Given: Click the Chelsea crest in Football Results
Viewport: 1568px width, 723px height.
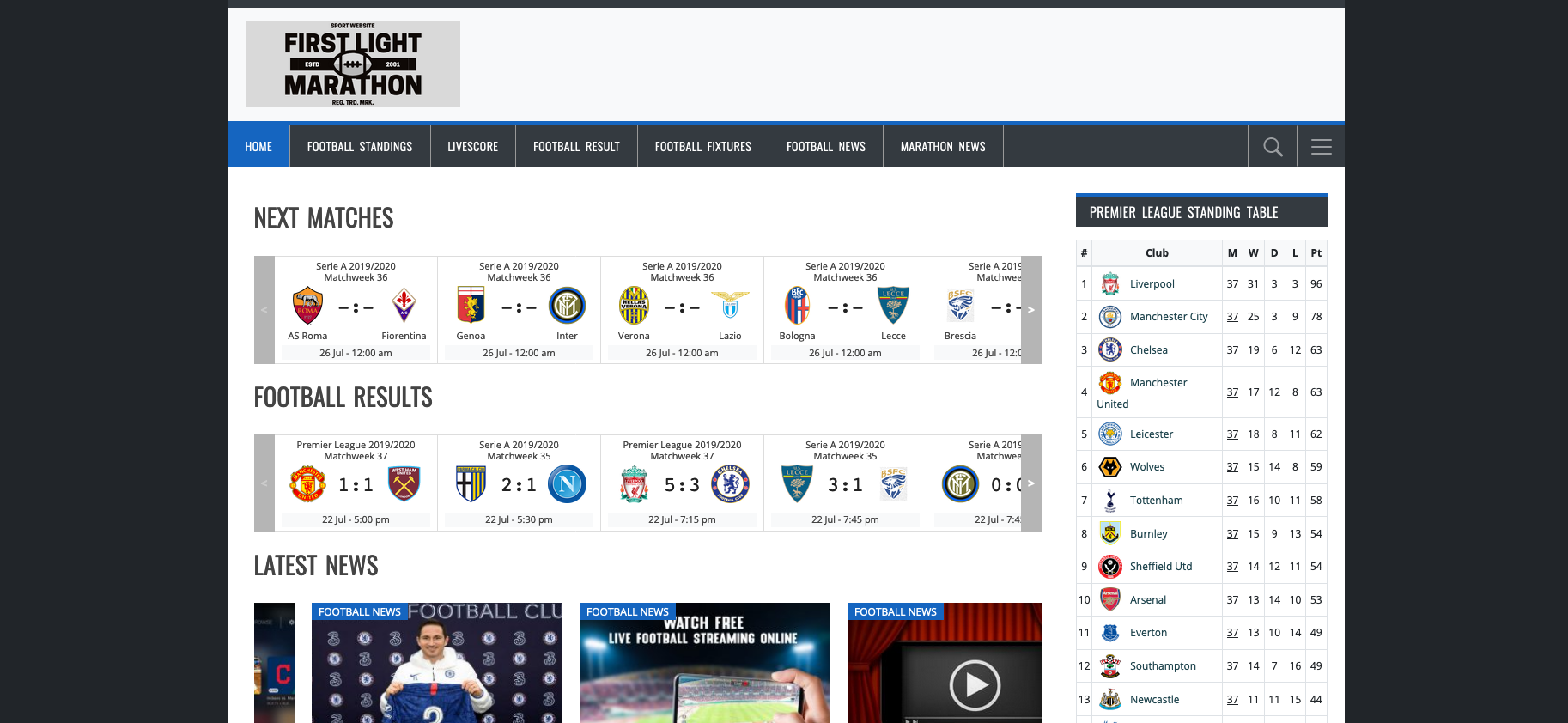Looking at the screenshot, I should pyautogui.click(x=730, y=484).
